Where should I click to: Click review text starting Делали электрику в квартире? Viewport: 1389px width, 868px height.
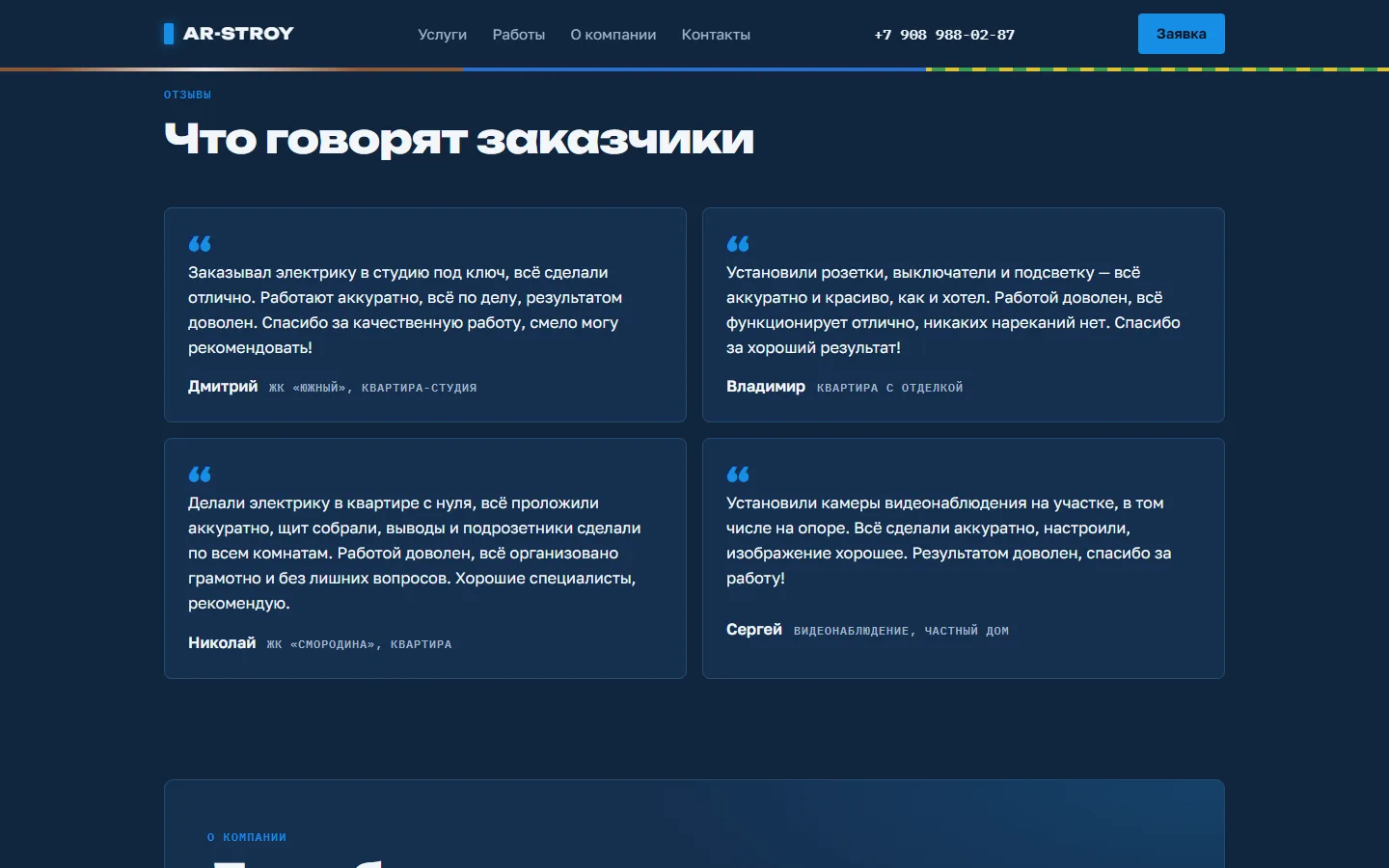point(415,553)
